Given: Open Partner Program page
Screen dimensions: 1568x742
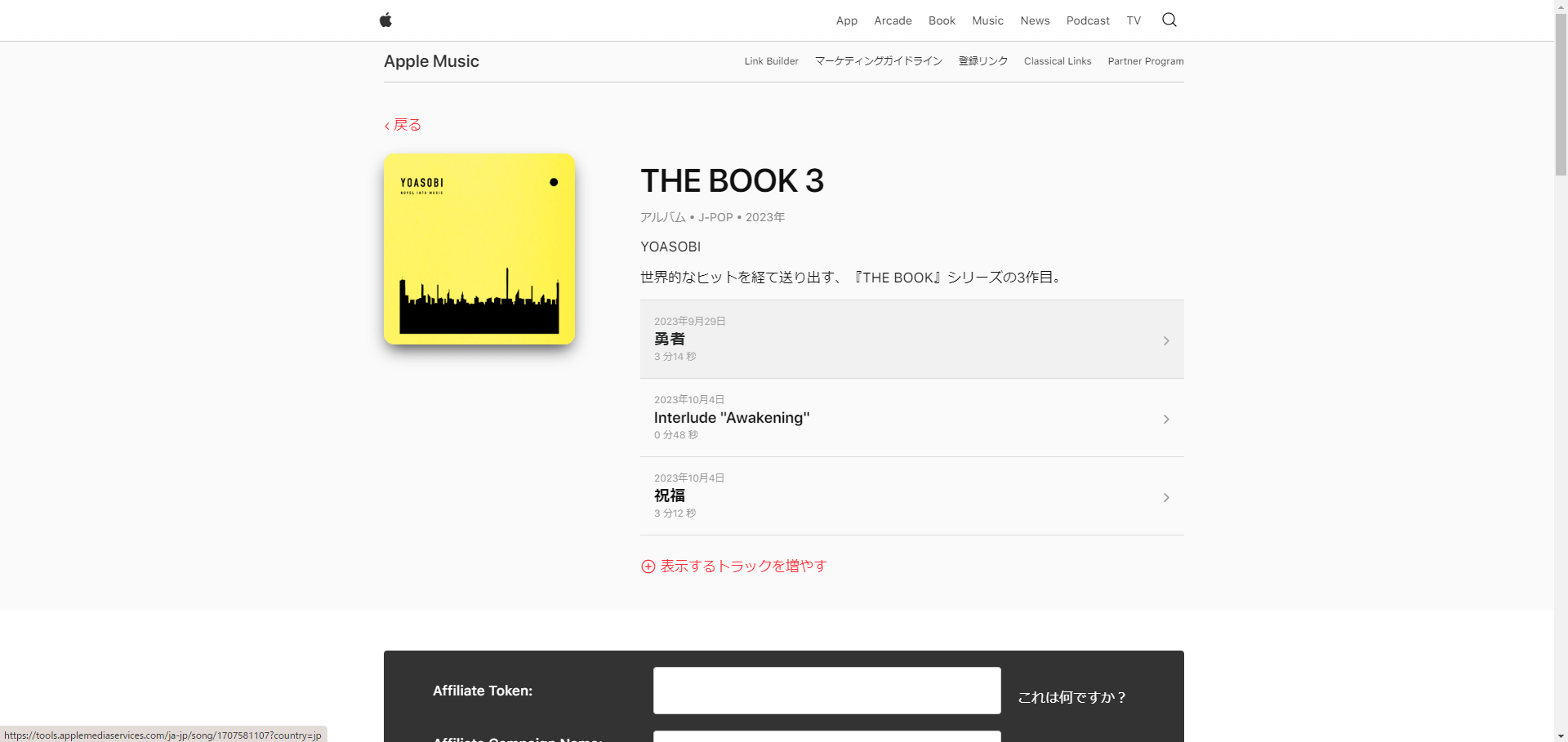Looking at the screenshot, I should [x=1146, y=61].
